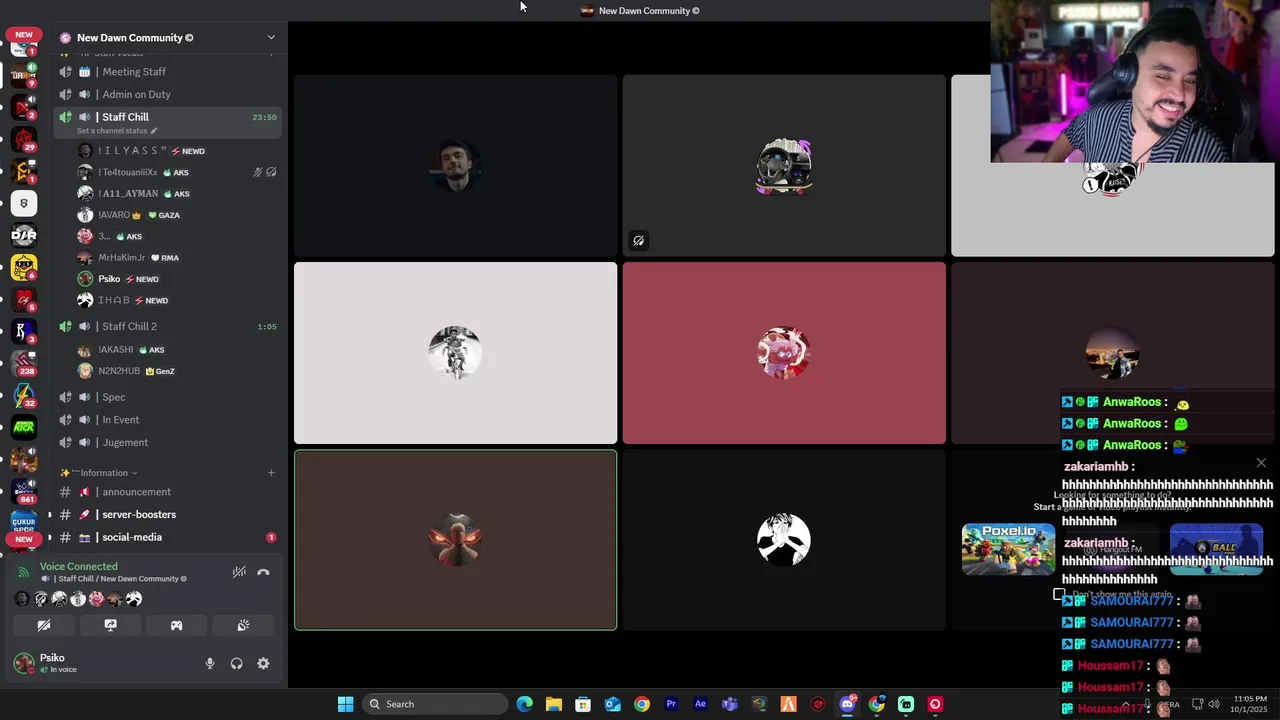Disconnect from the voice channel
Viewport: 1280px width, 720px height.
pos(263,572)
